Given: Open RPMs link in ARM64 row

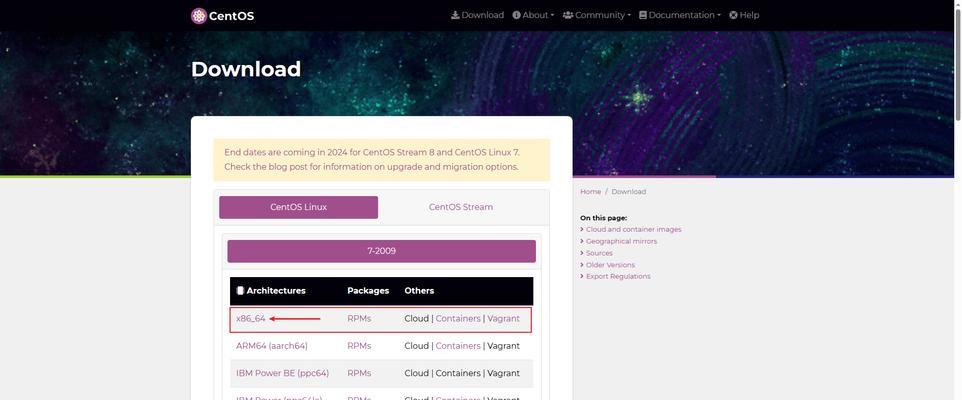Looking at the screenshot, I should 359,346.
